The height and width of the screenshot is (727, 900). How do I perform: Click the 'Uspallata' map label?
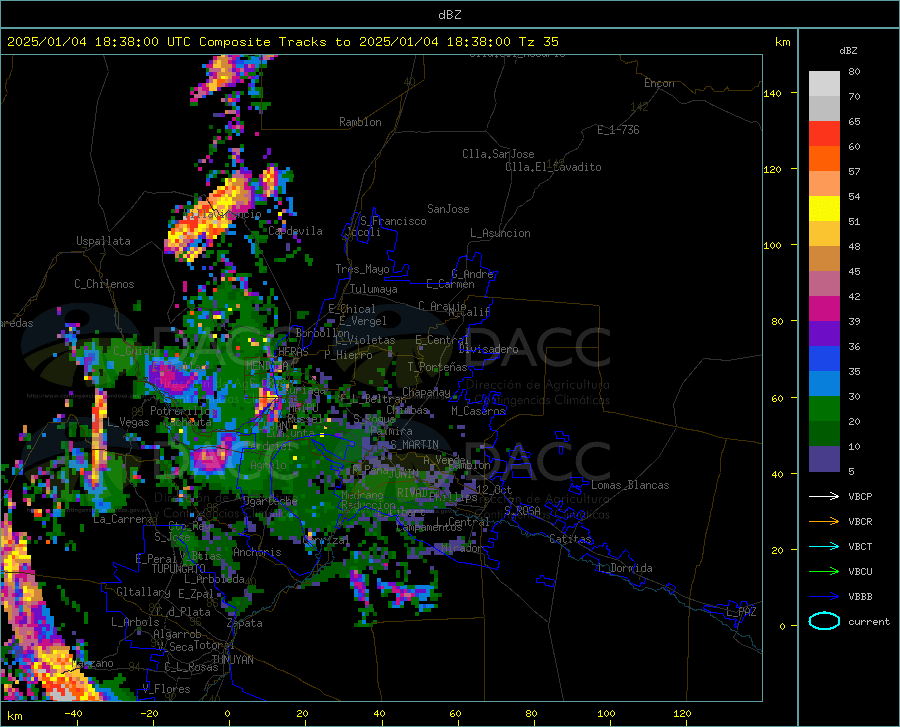coord(103,241)
